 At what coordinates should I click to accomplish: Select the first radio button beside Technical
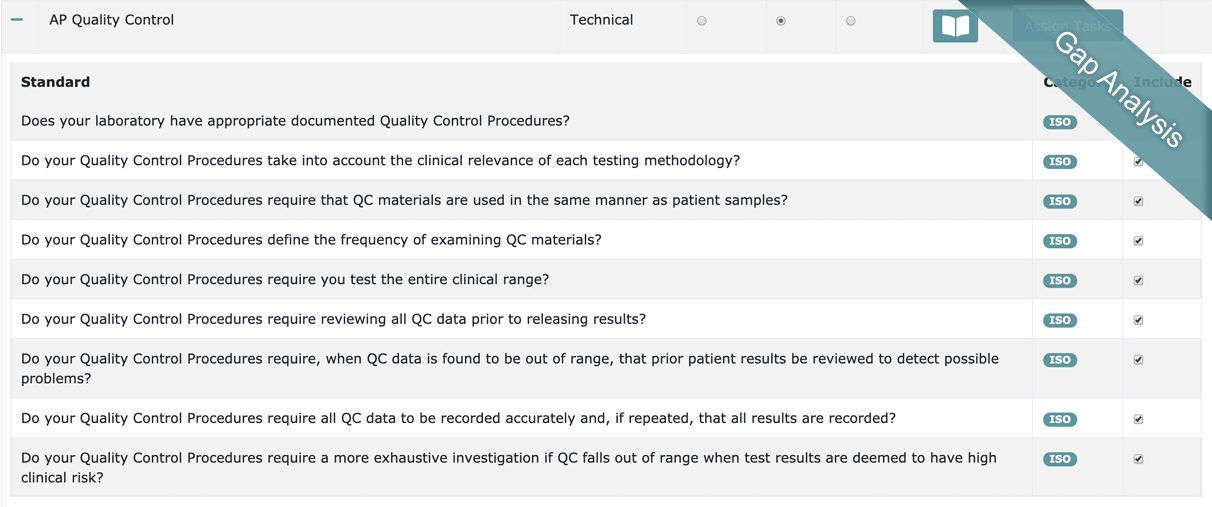702,21
